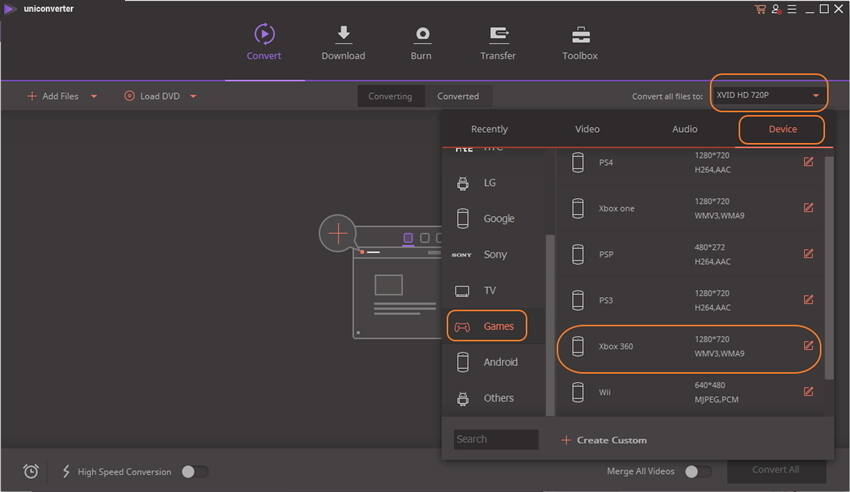Click the PSP device icon

[578, 254]
